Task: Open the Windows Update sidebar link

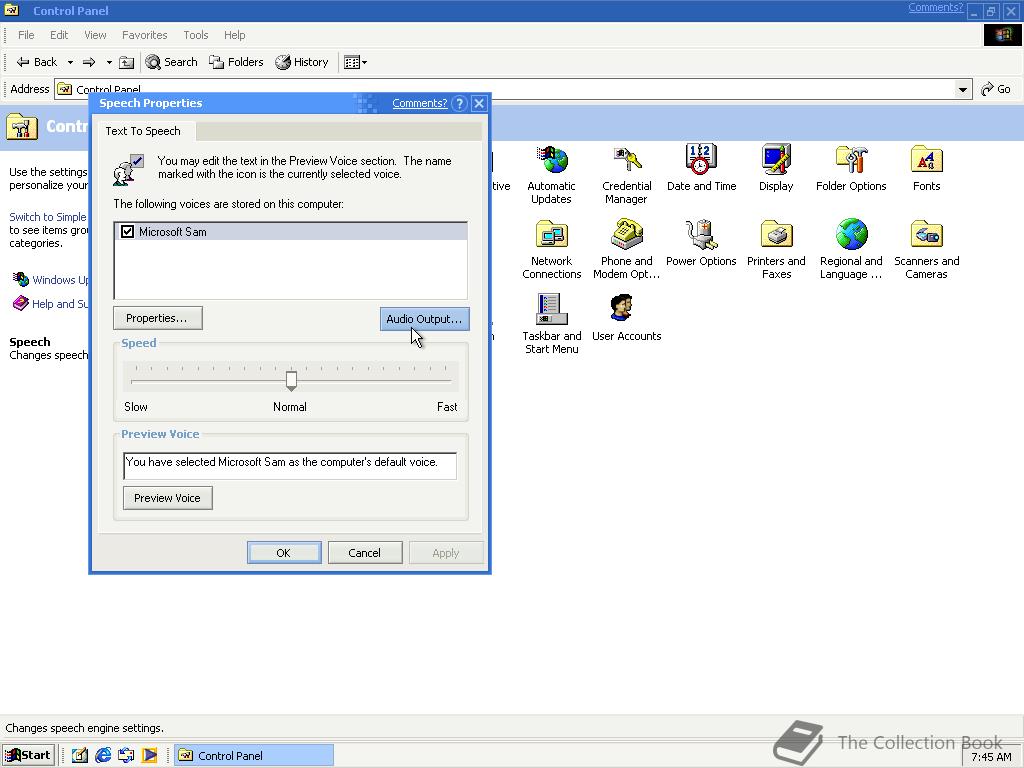Action: (x=52, y=280)
